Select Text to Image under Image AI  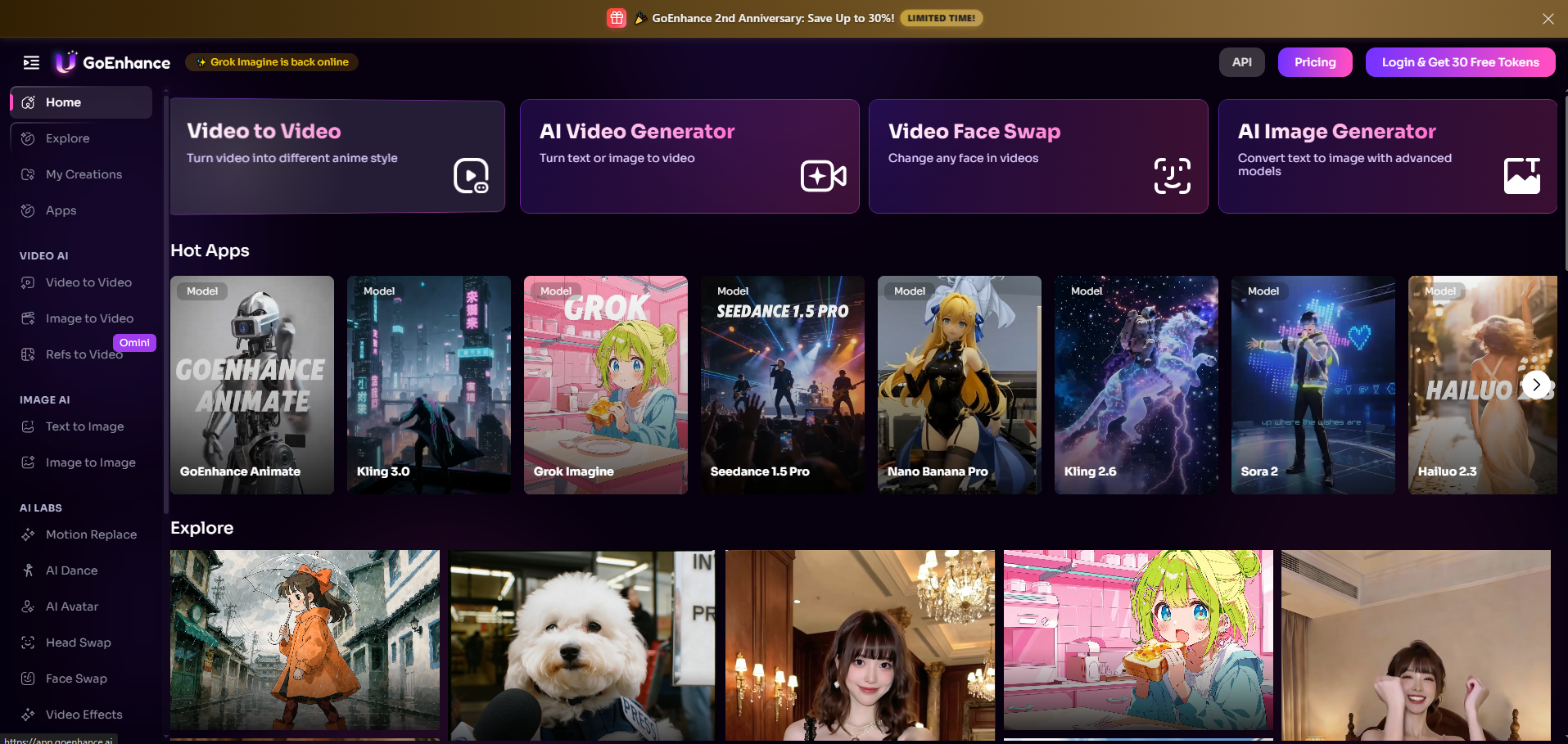point(84,426)
